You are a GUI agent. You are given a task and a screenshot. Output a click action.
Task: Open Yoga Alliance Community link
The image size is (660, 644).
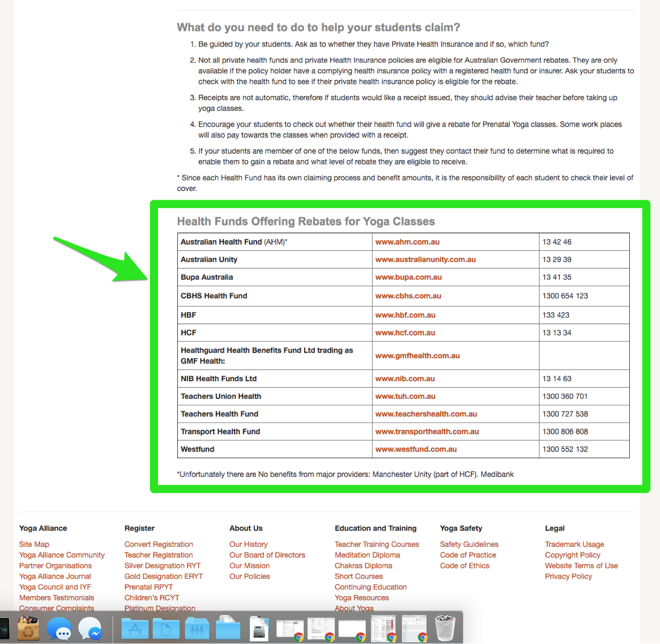pos(62,555)
